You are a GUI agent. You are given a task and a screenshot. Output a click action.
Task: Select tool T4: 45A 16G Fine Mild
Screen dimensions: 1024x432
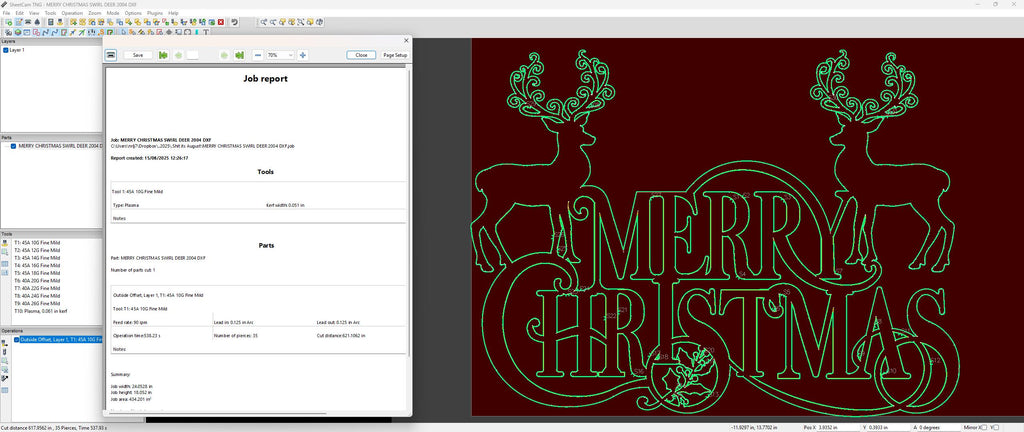[x=37, y=265]
